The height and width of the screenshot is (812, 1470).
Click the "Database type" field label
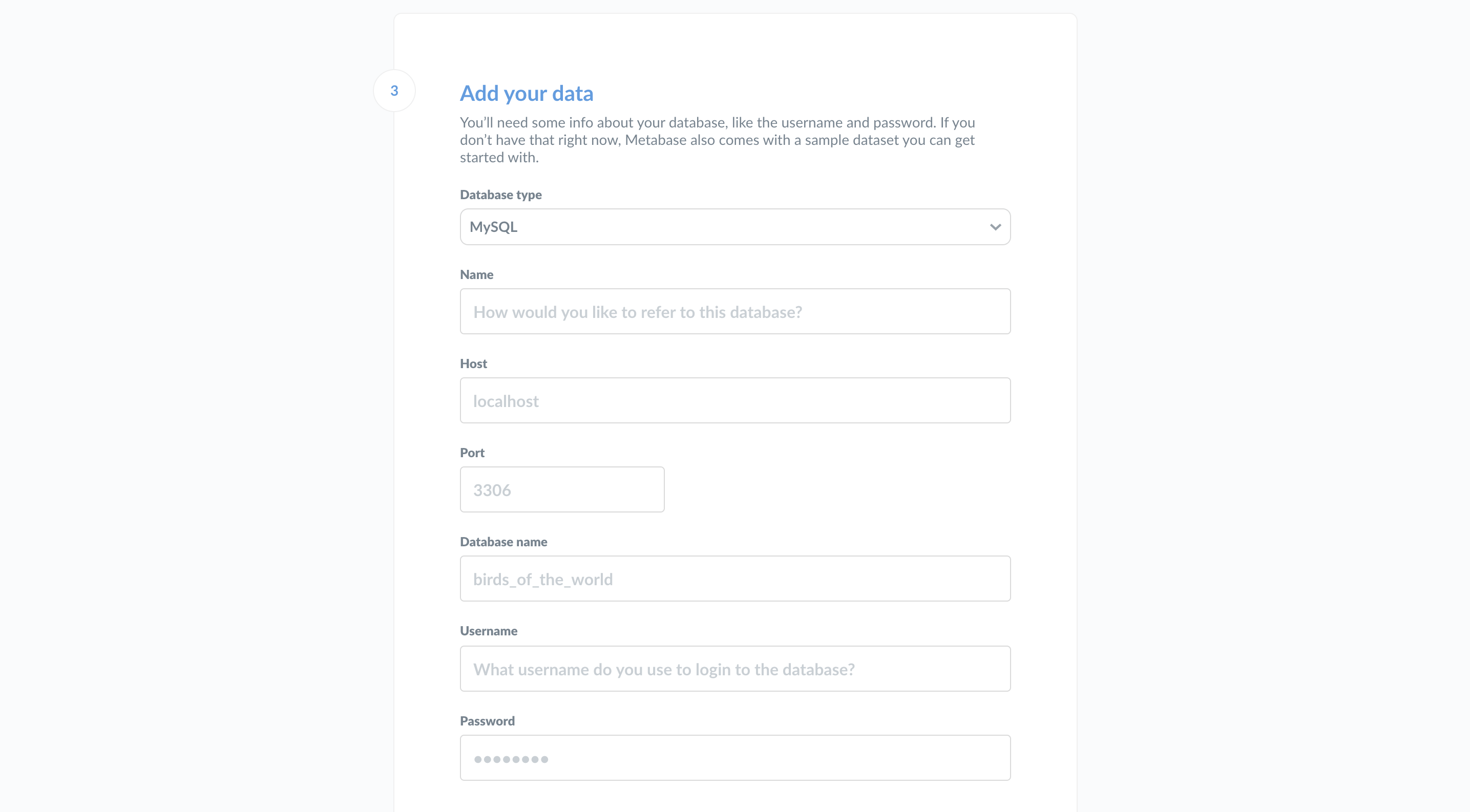500,195
